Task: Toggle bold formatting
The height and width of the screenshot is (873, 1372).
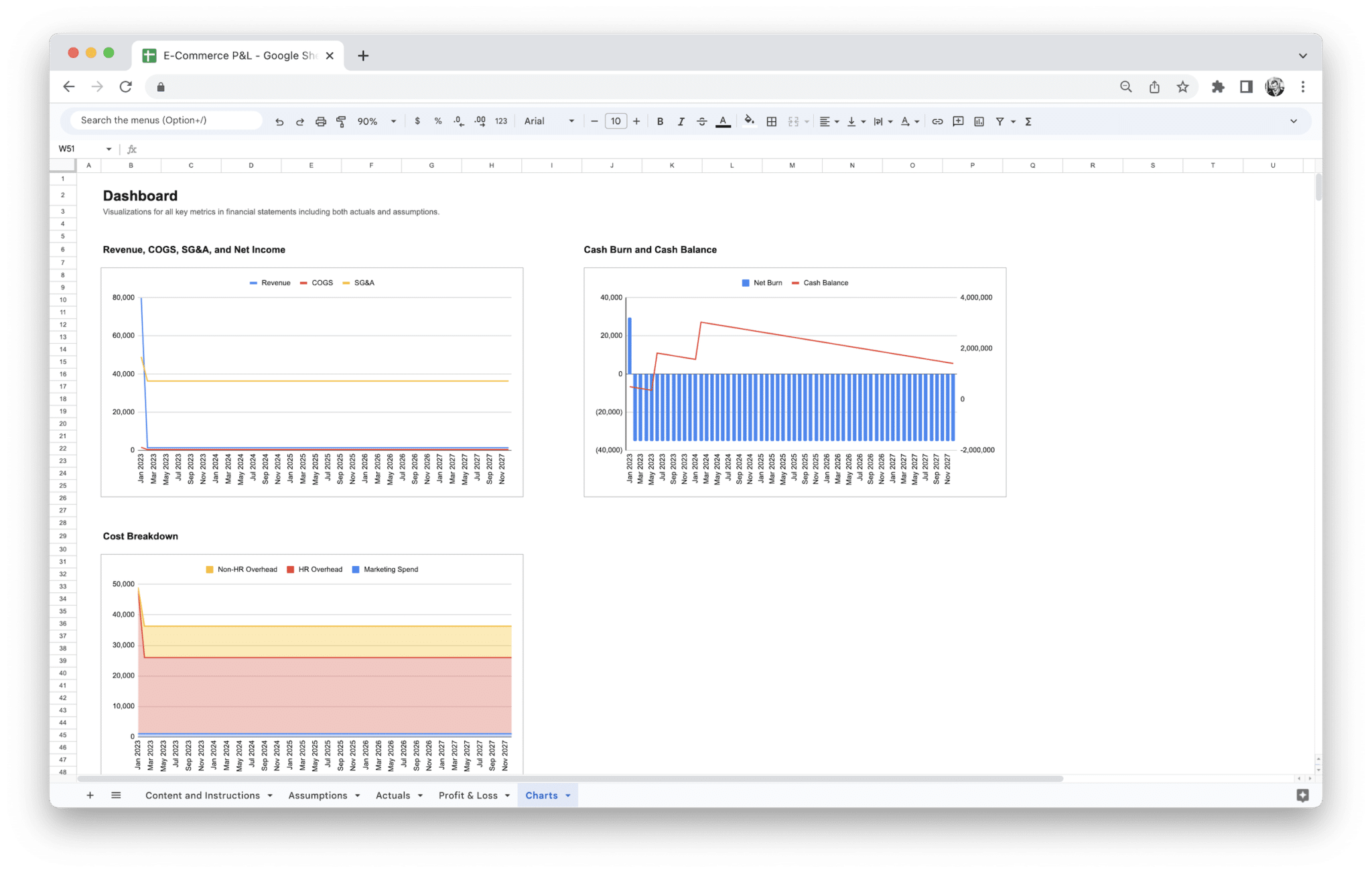Action: coord(661,121)
